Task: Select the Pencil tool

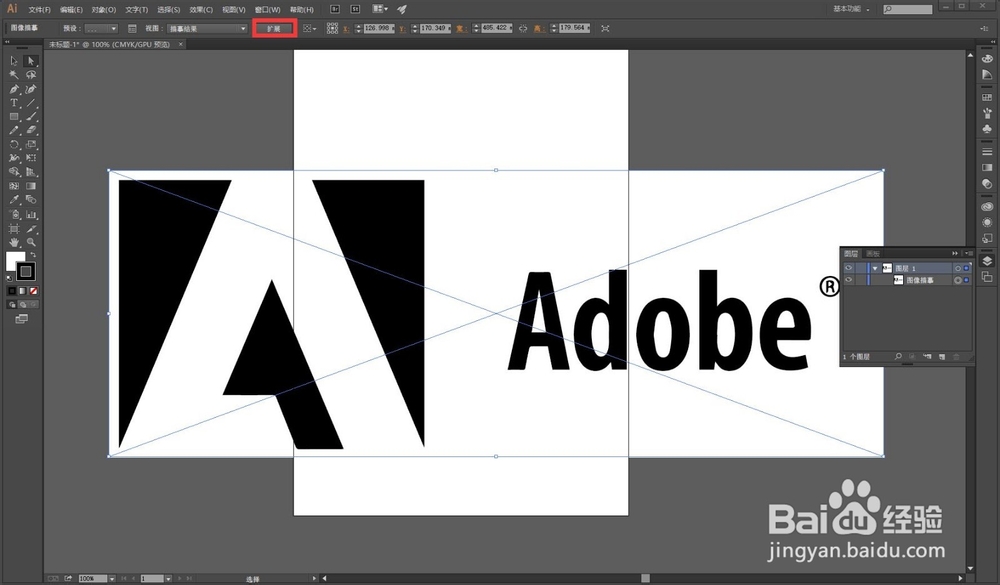Action: pos(14,130)
